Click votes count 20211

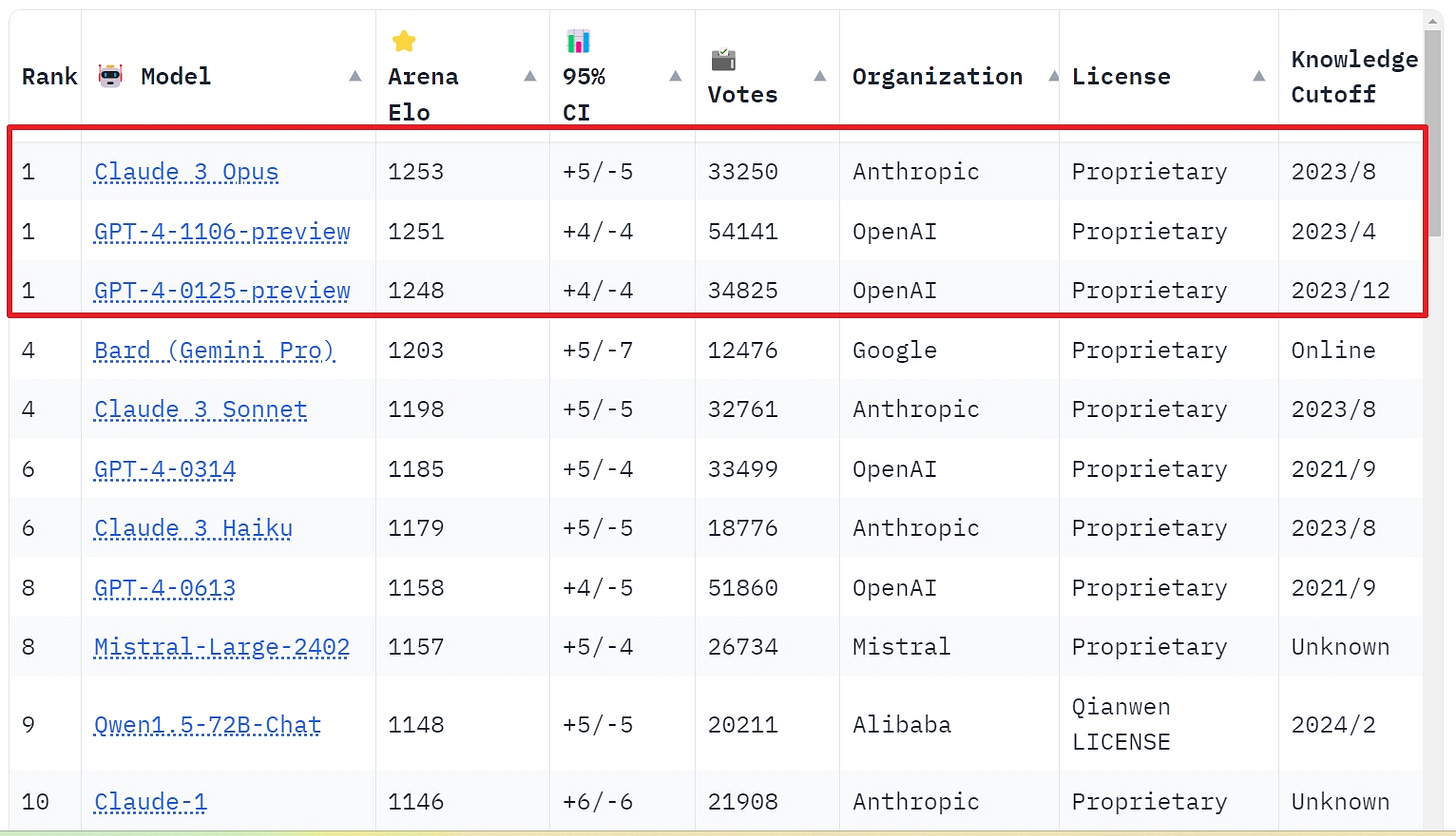click(743, 725)
